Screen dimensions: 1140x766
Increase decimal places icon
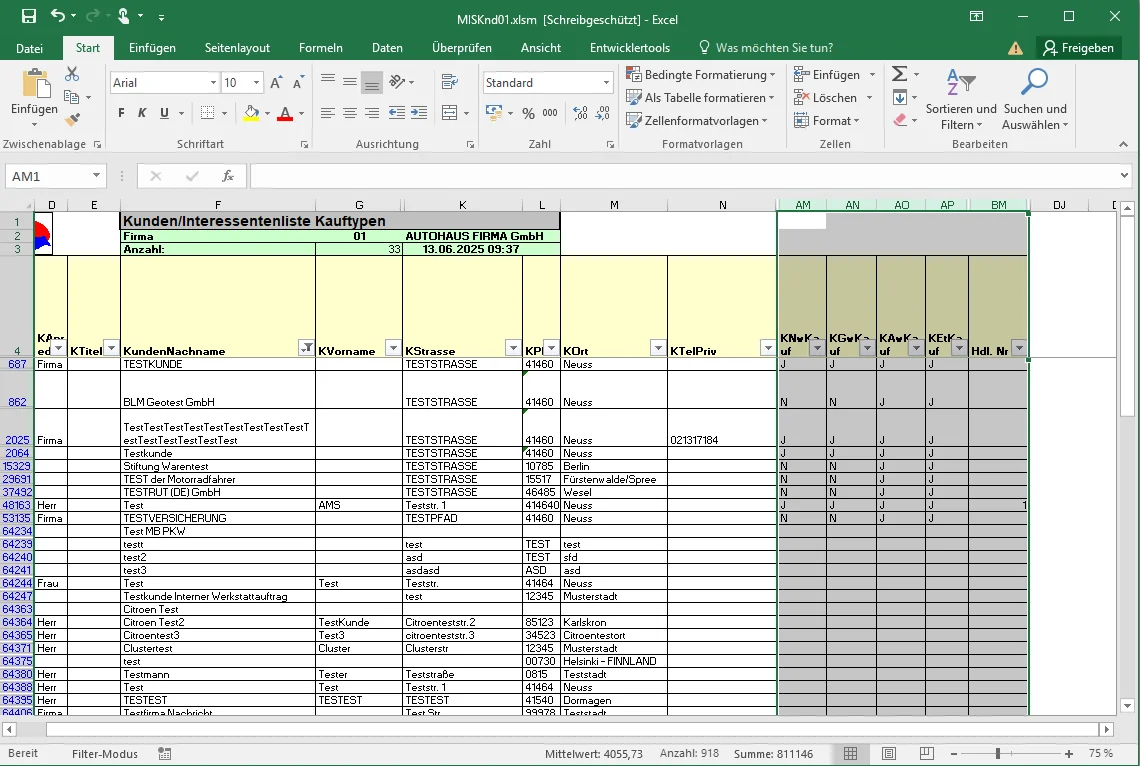coord(580,113)
